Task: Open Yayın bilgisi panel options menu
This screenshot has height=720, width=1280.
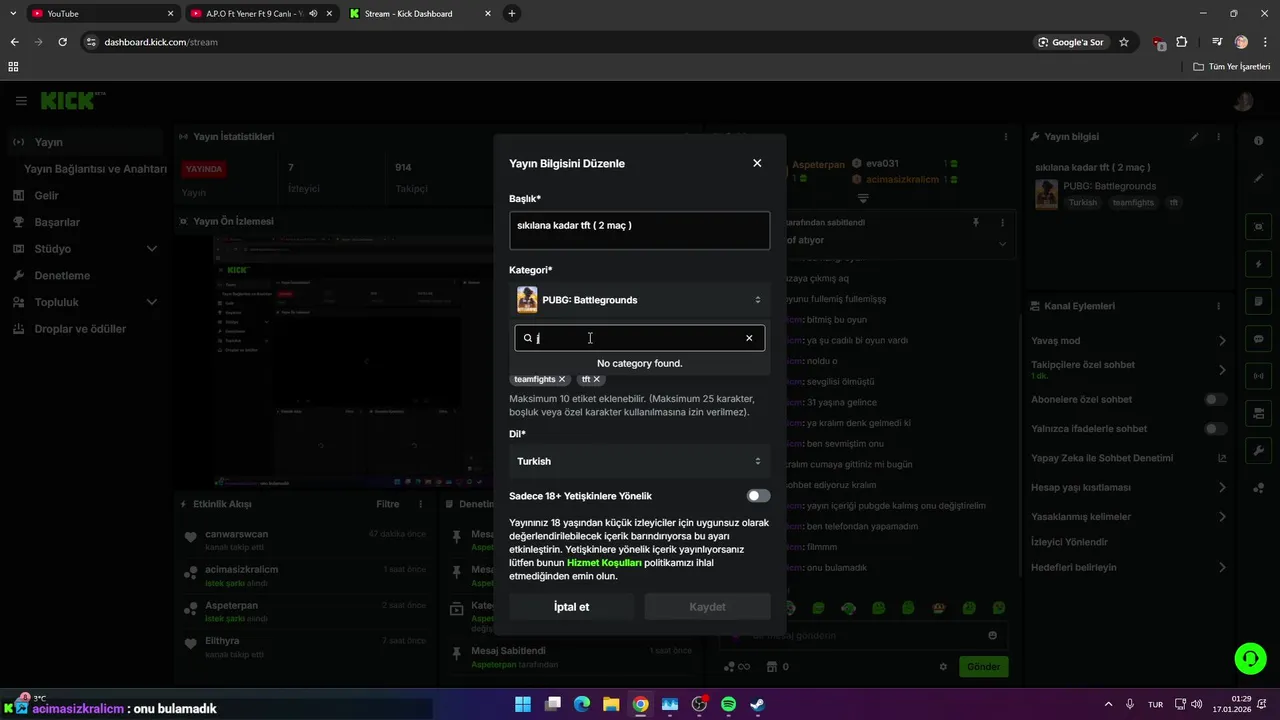Action: coord(1218,137)
